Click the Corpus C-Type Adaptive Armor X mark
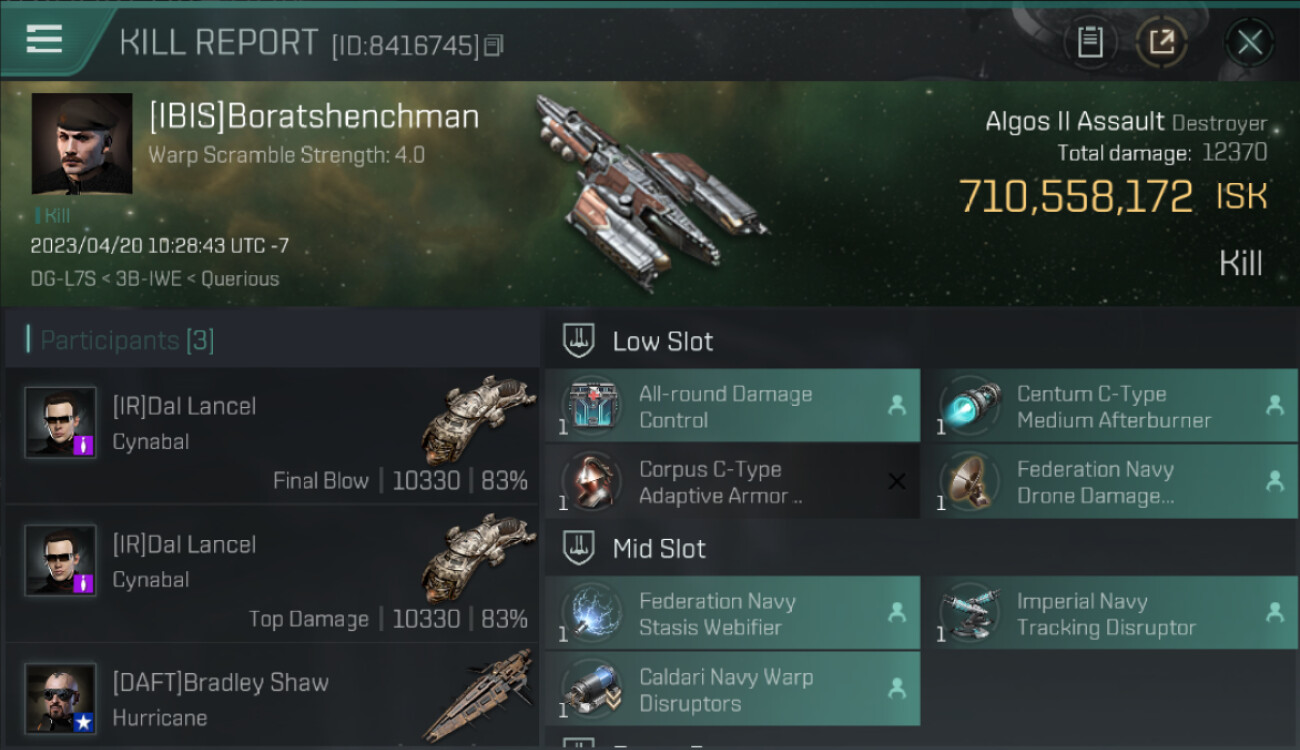The height and width of the screenshot is (750, 1300). (x=897, y=482)
